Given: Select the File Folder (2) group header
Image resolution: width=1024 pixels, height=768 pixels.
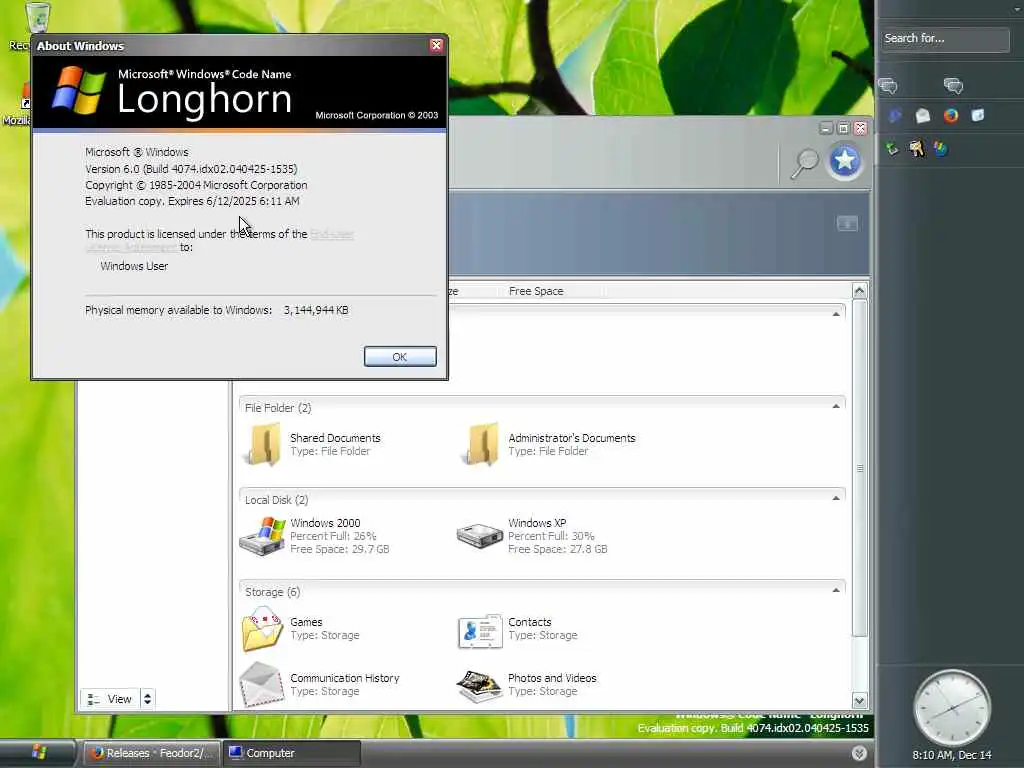Looking at the screenshot, I should [x=278, y=408].
